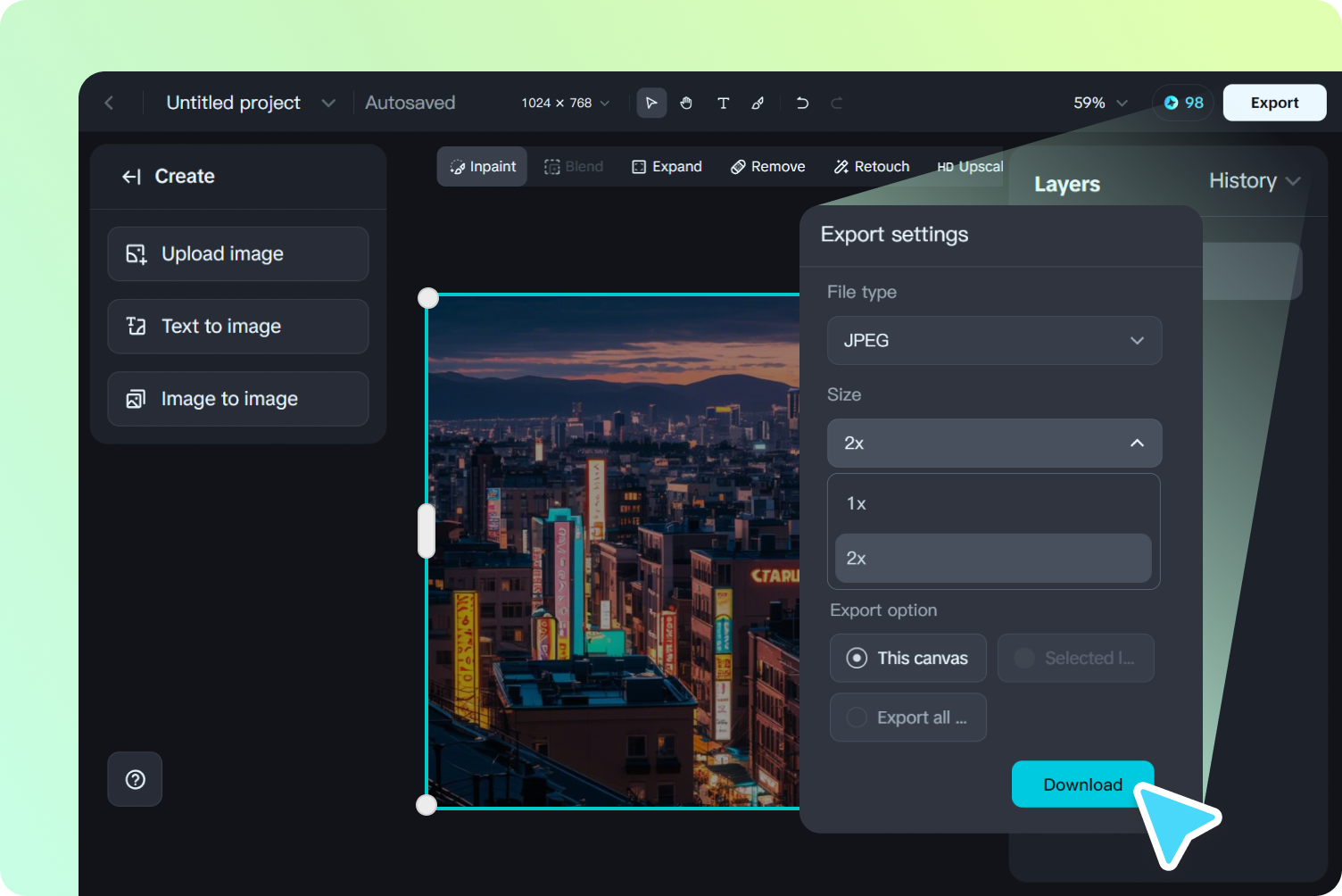The width and height of the screenshot is (1342, 896).
Task: Click the Autosaved status text
Action: click(x=410, y=103)
